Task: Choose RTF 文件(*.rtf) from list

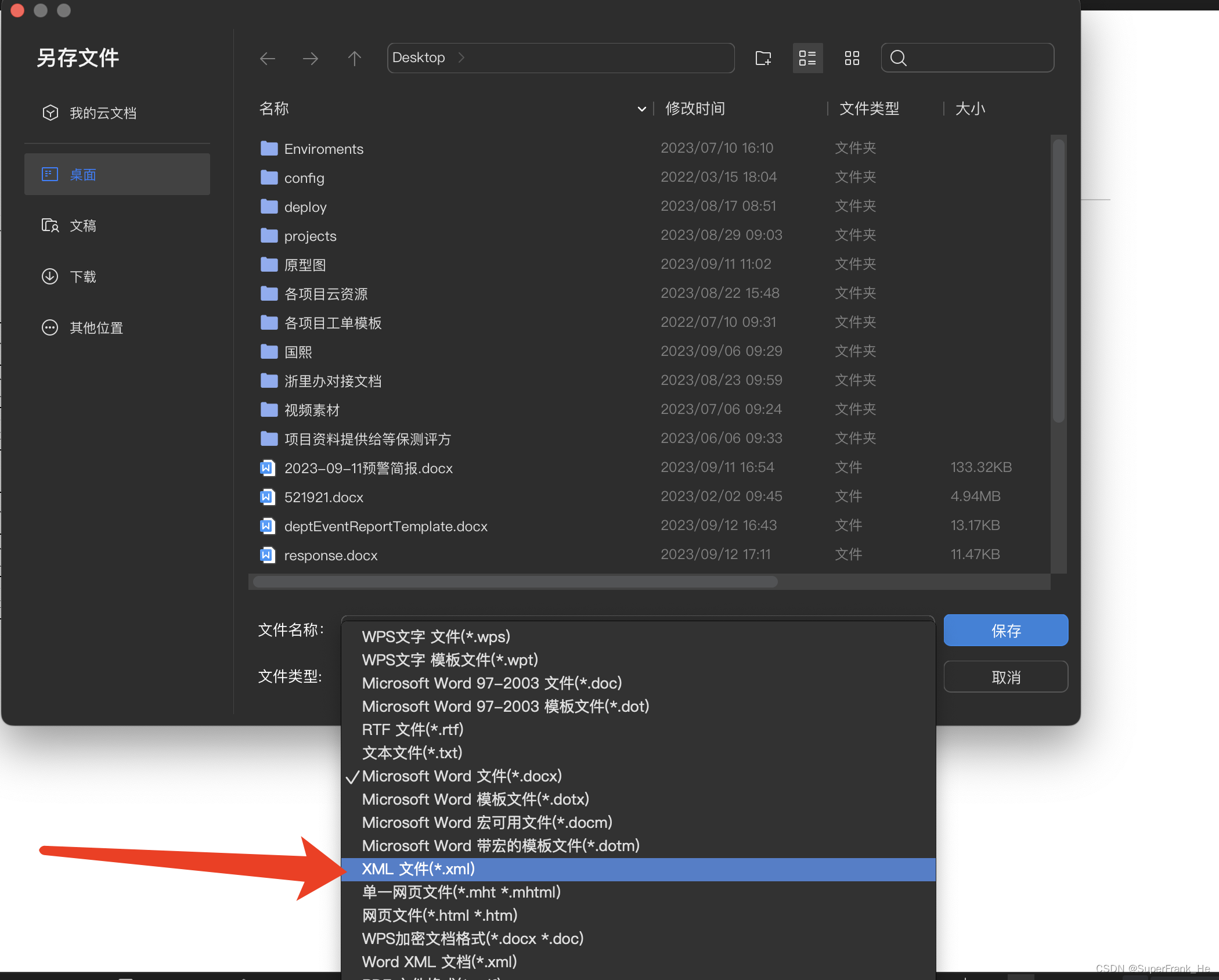Action: tap(413, 730)
